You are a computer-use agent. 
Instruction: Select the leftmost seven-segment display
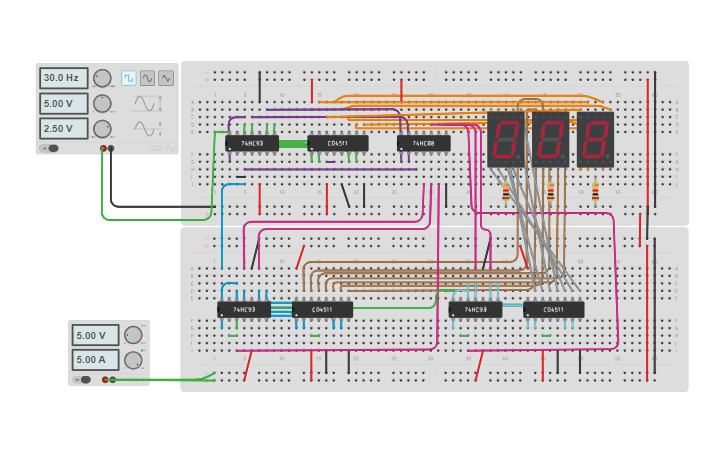(x=506, y=138)
